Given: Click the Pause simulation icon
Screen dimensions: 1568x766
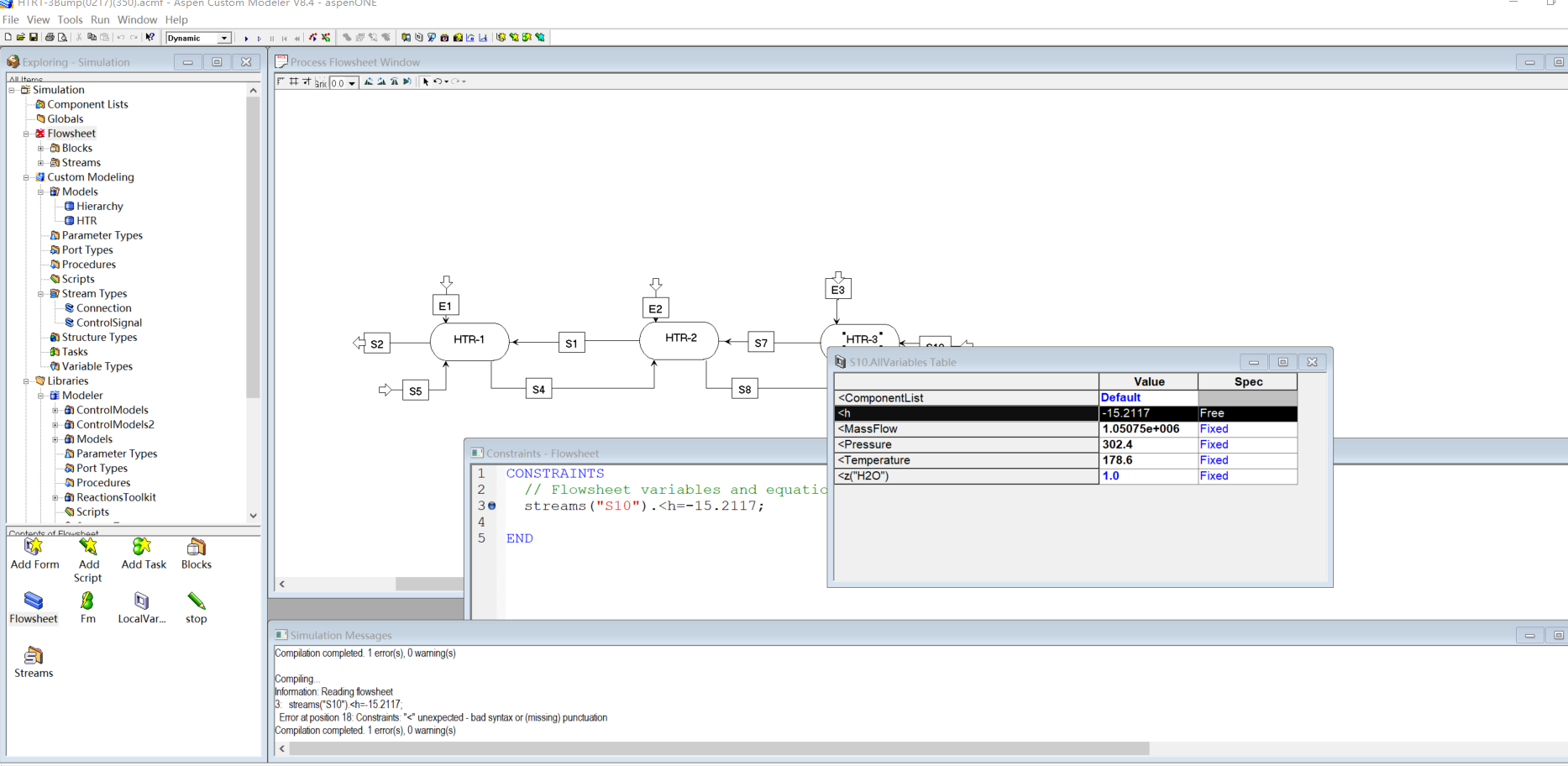Looking at the screenshot, I should click(x=271, y=39).
